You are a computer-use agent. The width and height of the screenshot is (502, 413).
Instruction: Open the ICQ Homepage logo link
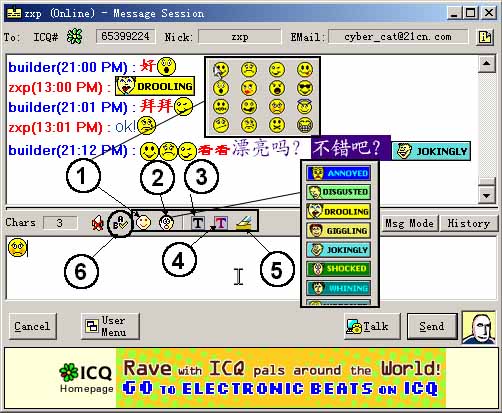pyautogui.click(x=86, y=378)
